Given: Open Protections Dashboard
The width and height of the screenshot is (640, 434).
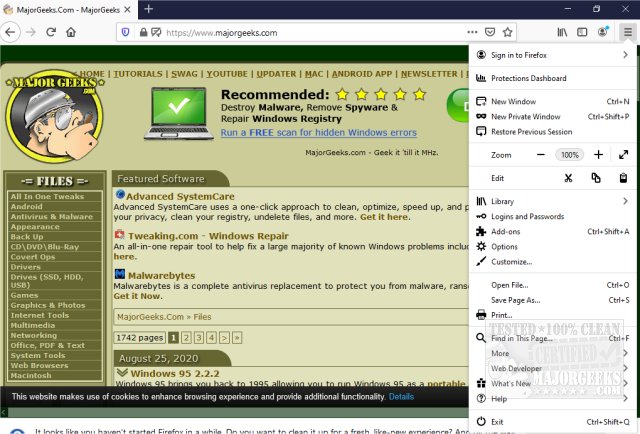Looking at the screenshot, I should [552, 78].
